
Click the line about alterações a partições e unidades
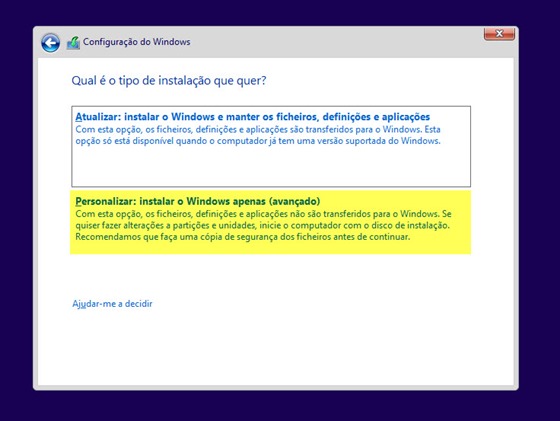coord(262,225)
